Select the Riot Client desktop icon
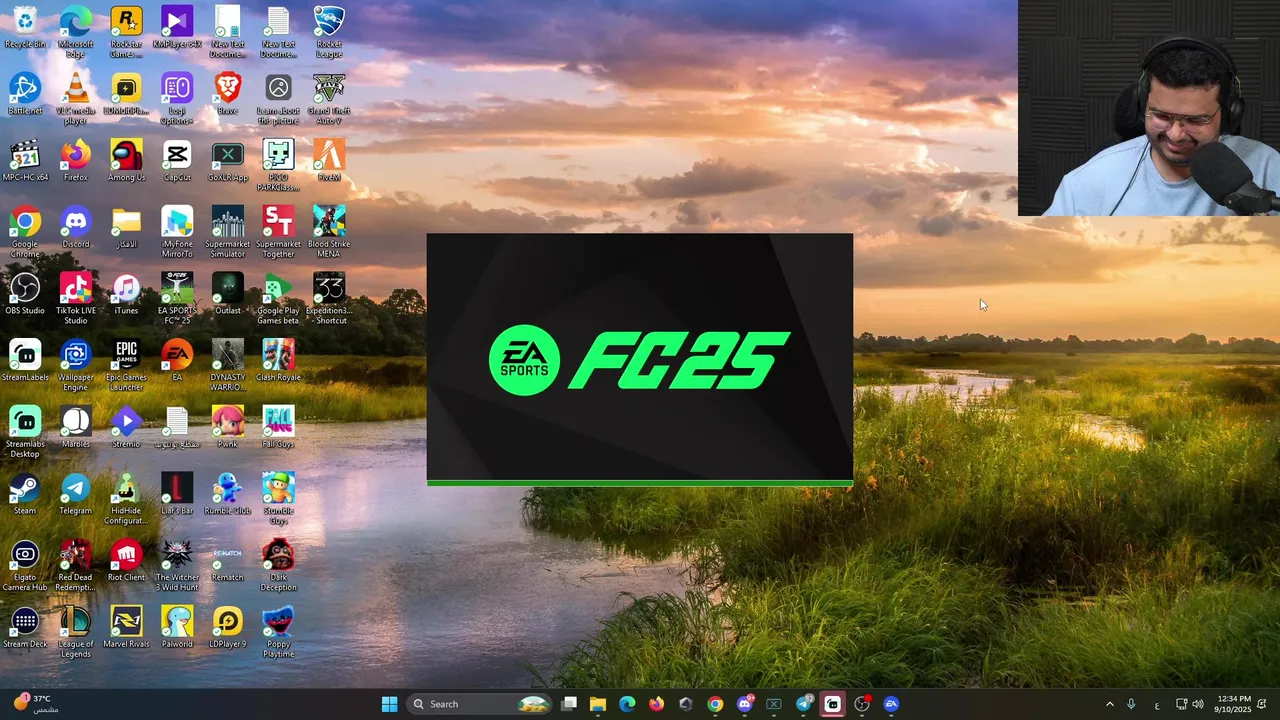Image resolution: width=1280 pixels, height=720 pixels. click(x=126, y=561)
